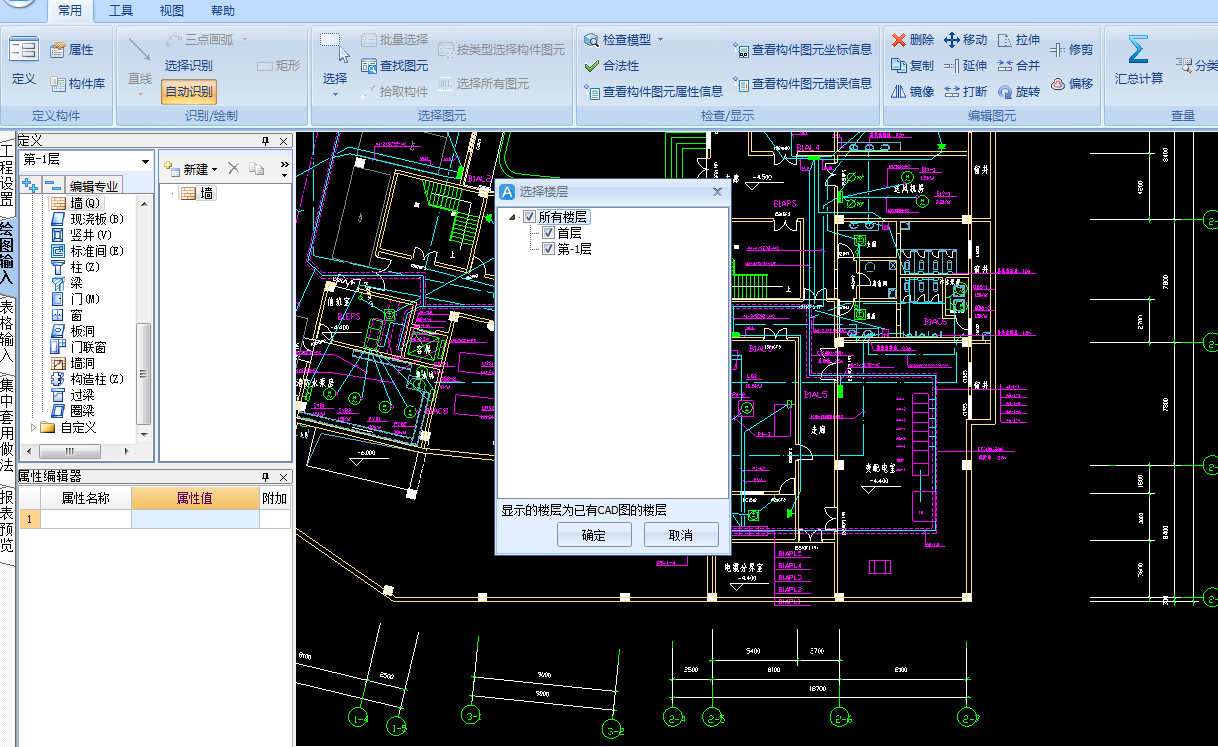
Task: Pin the 属性编辑器 panel
Action: pos(266,477)
